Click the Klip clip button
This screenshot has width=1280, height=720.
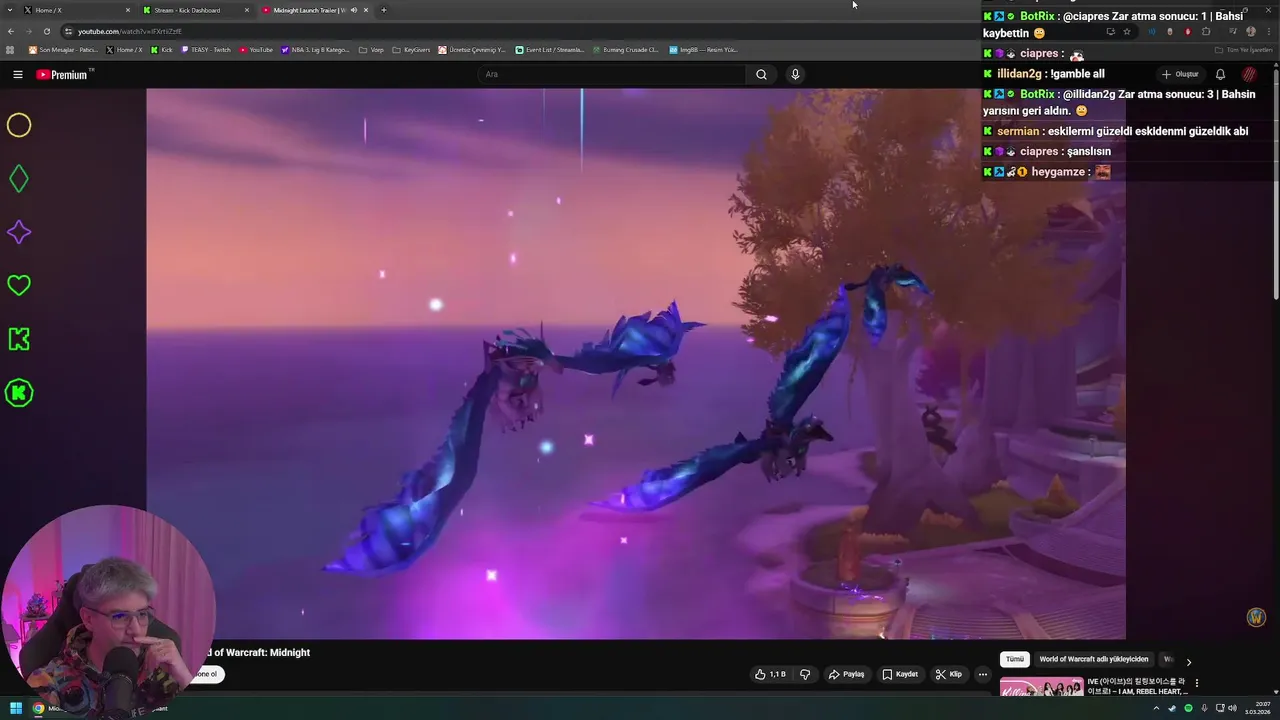coord(949,674)
